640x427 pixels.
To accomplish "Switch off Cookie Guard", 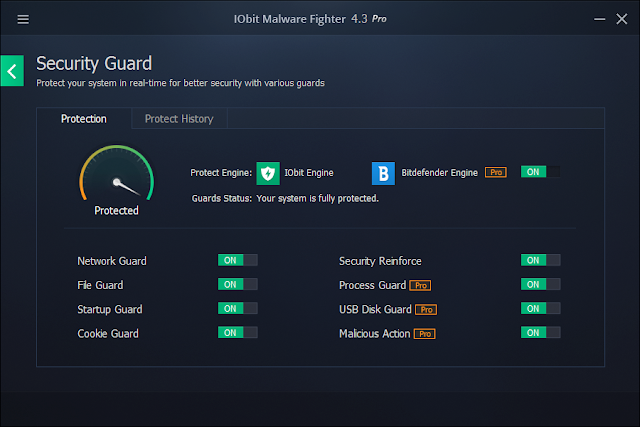I will [238, 333].
